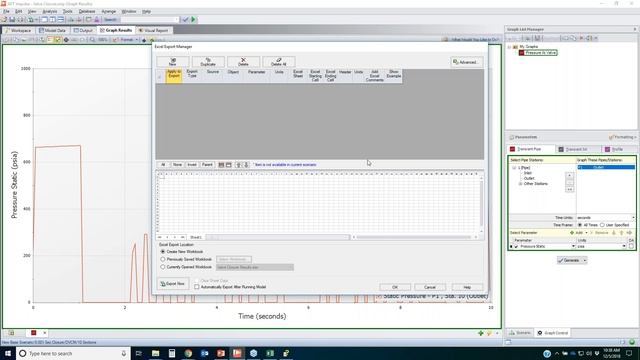640x360 pixels.
Task: Open the Advanced options in Excel Export Manager
Action: (x=466, y=62)
